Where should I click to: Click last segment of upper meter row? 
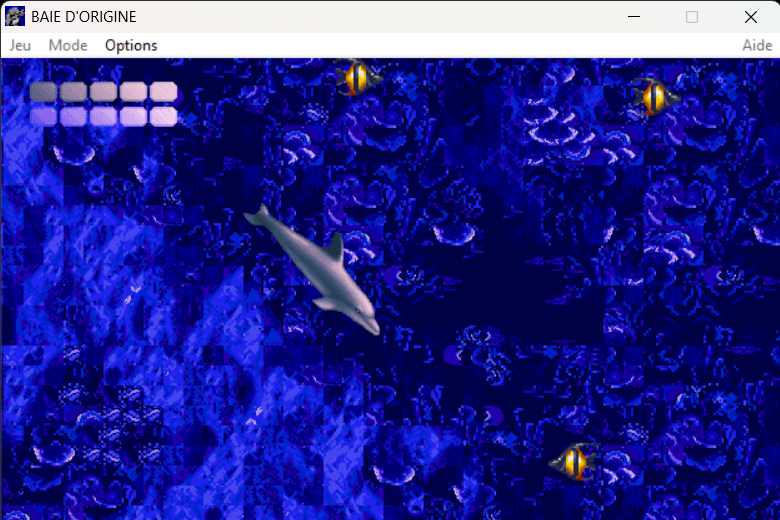pyautogui.click(x=163, y=92)
